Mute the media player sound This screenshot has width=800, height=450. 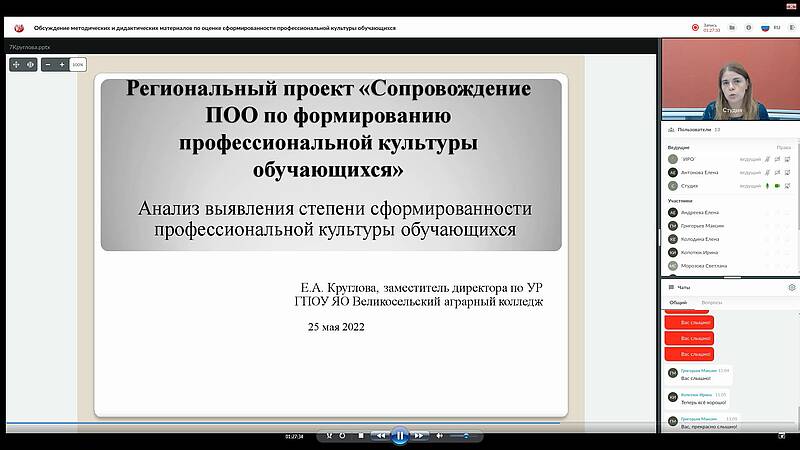(x=439, y=436)
